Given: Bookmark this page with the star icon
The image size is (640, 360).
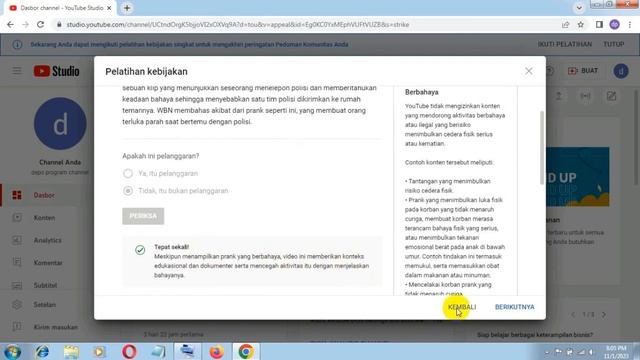Looking at the screenshot, I should tap(580, 24).
